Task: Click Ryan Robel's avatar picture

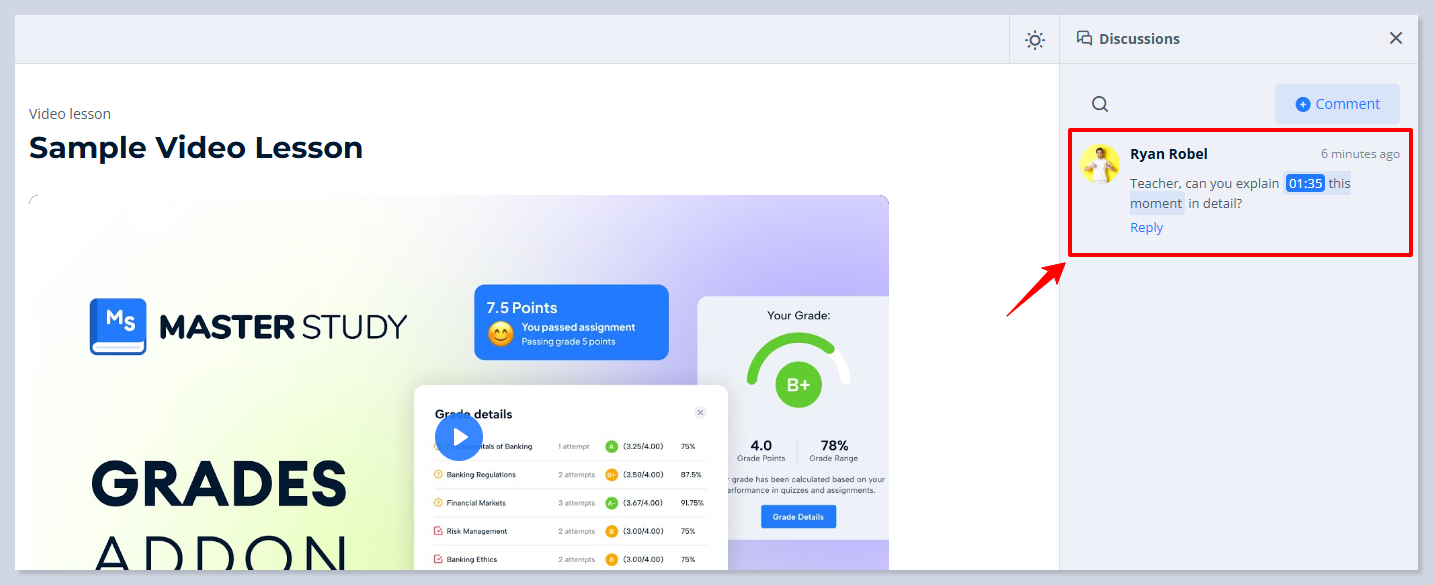Action: 1100,164
